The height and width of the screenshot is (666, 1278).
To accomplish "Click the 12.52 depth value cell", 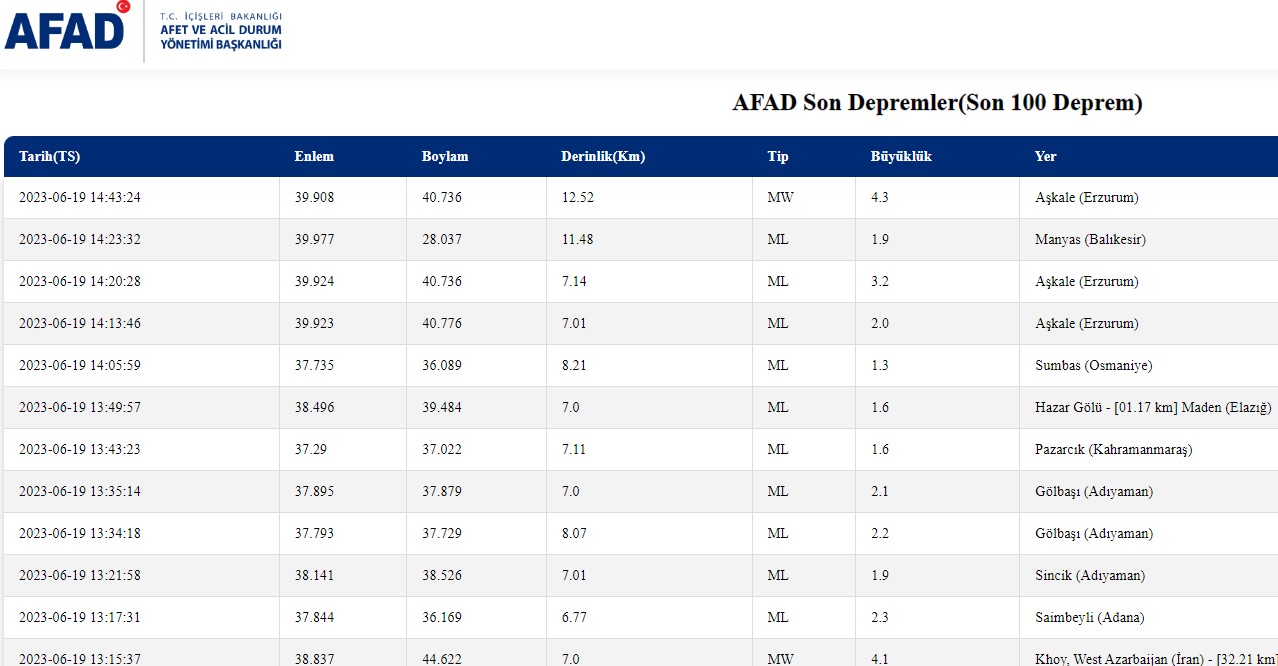I will [x=578, y=198].
